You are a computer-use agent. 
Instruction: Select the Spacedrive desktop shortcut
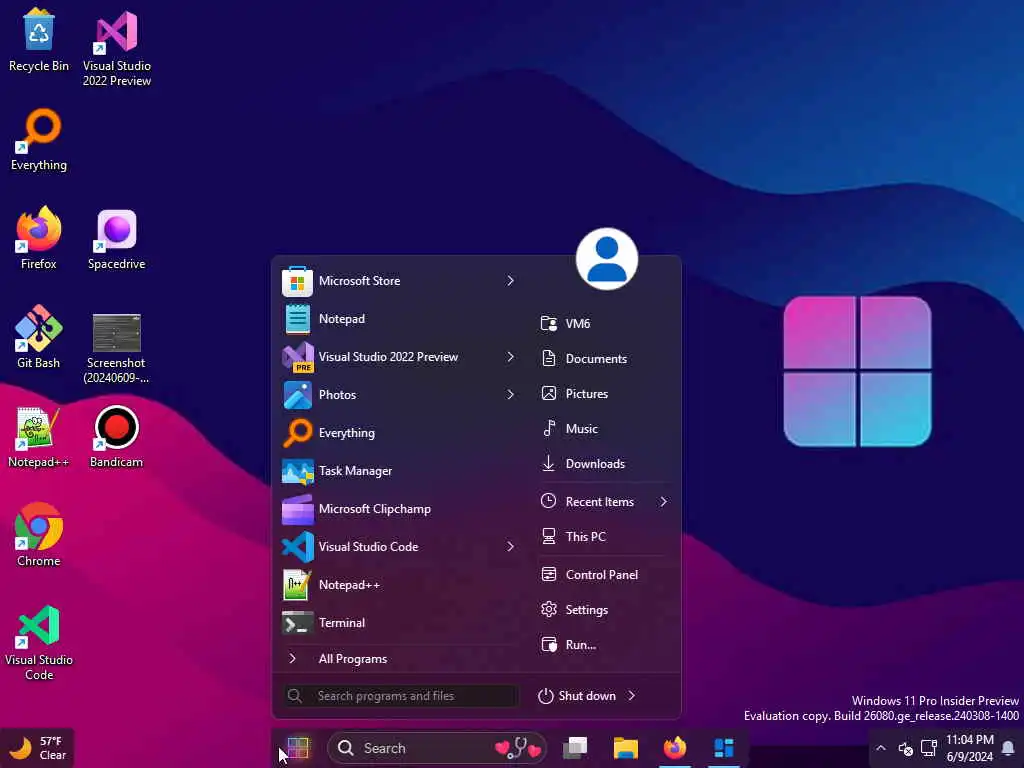(117, 238)
